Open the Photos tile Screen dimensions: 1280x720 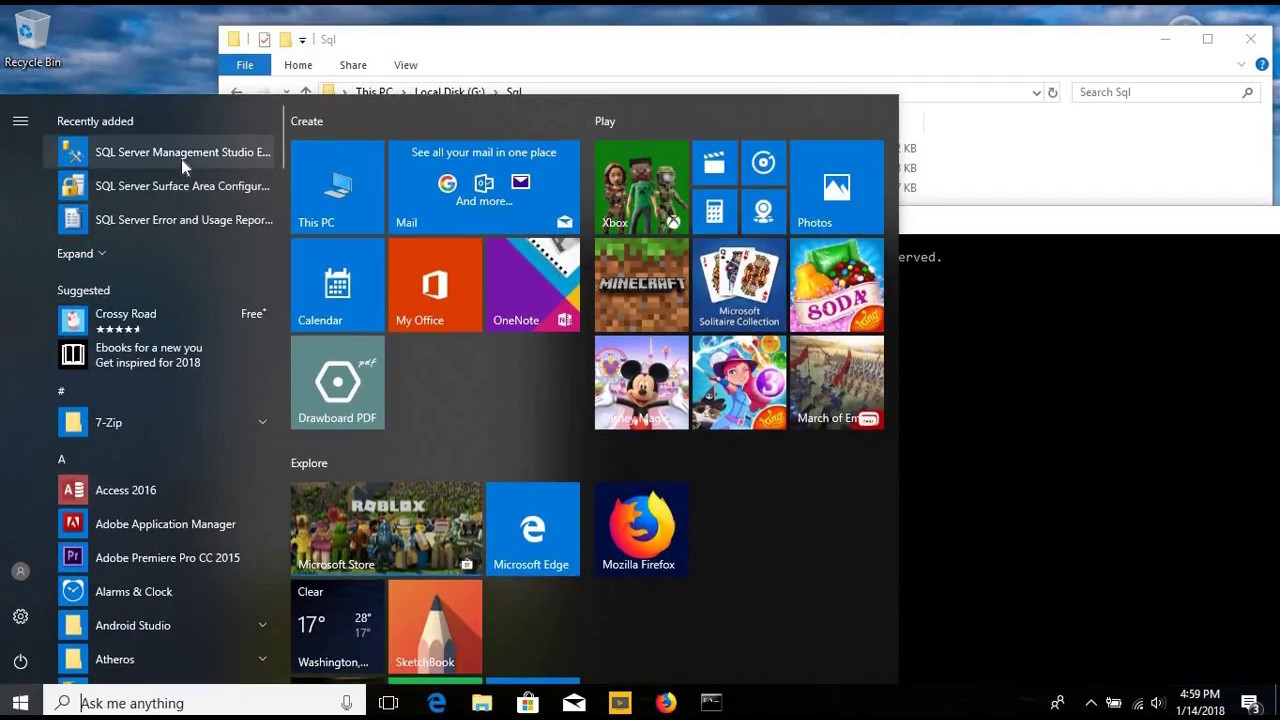837,187
